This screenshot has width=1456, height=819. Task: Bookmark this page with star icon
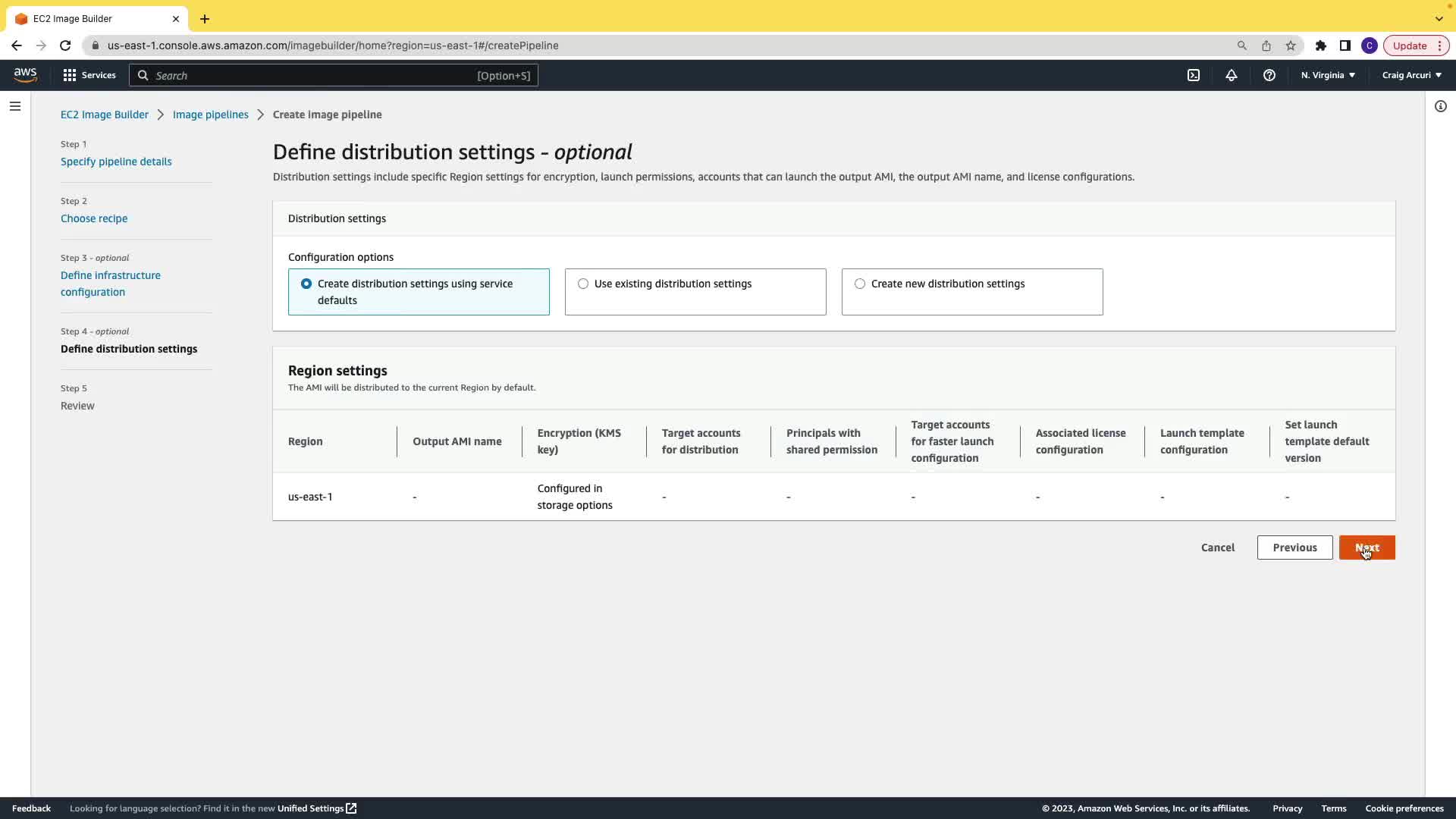pos(1291,45)
